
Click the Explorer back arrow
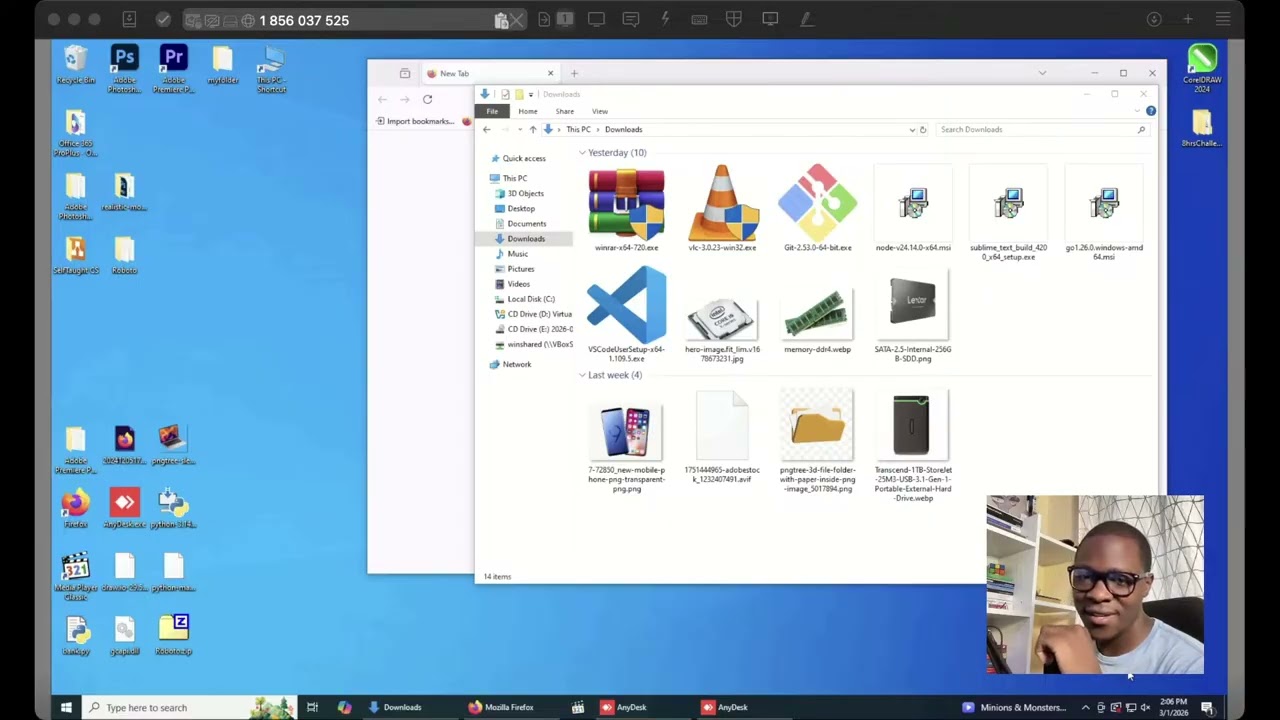487,130
